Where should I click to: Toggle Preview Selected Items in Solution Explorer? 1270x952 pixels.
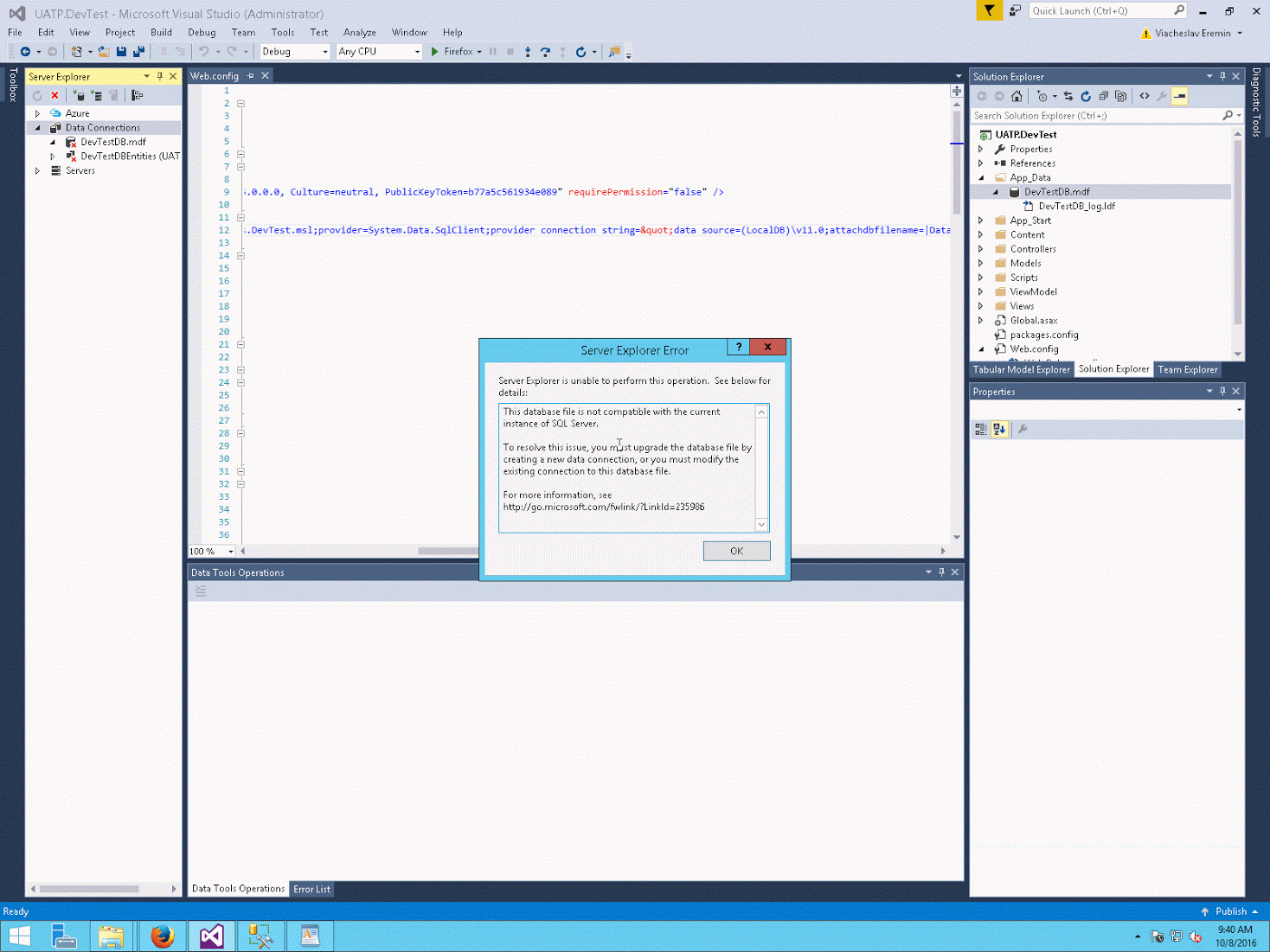[x=1180, y=96]
